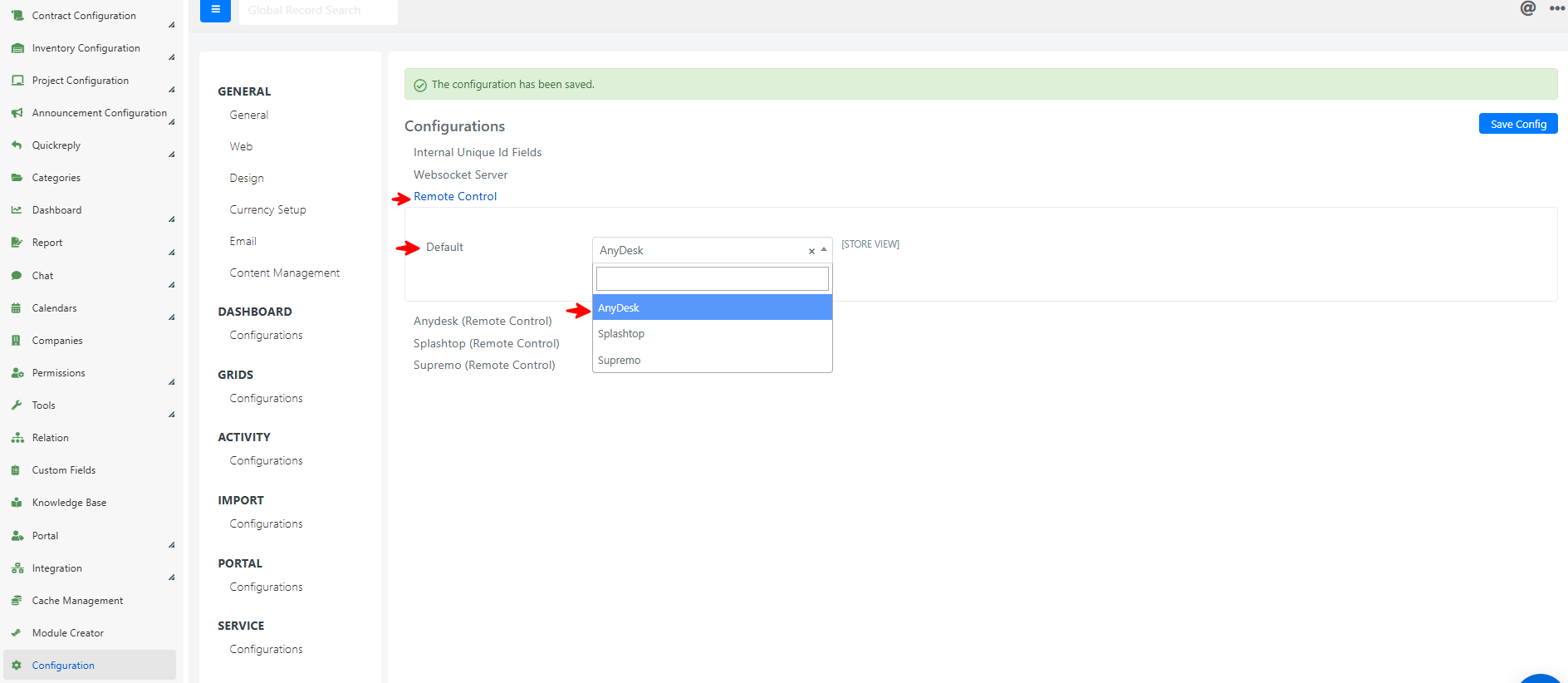
Task: Click the Global Record Search field
Action: (x=318, y=11)
